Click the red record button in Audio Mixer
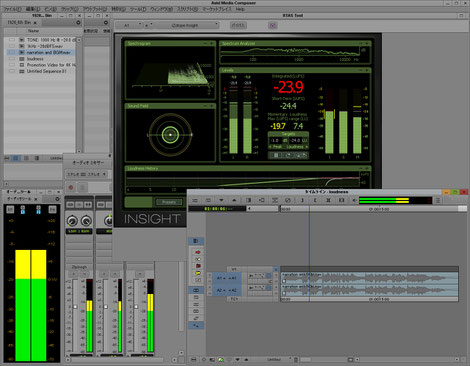 pos(71,187)
